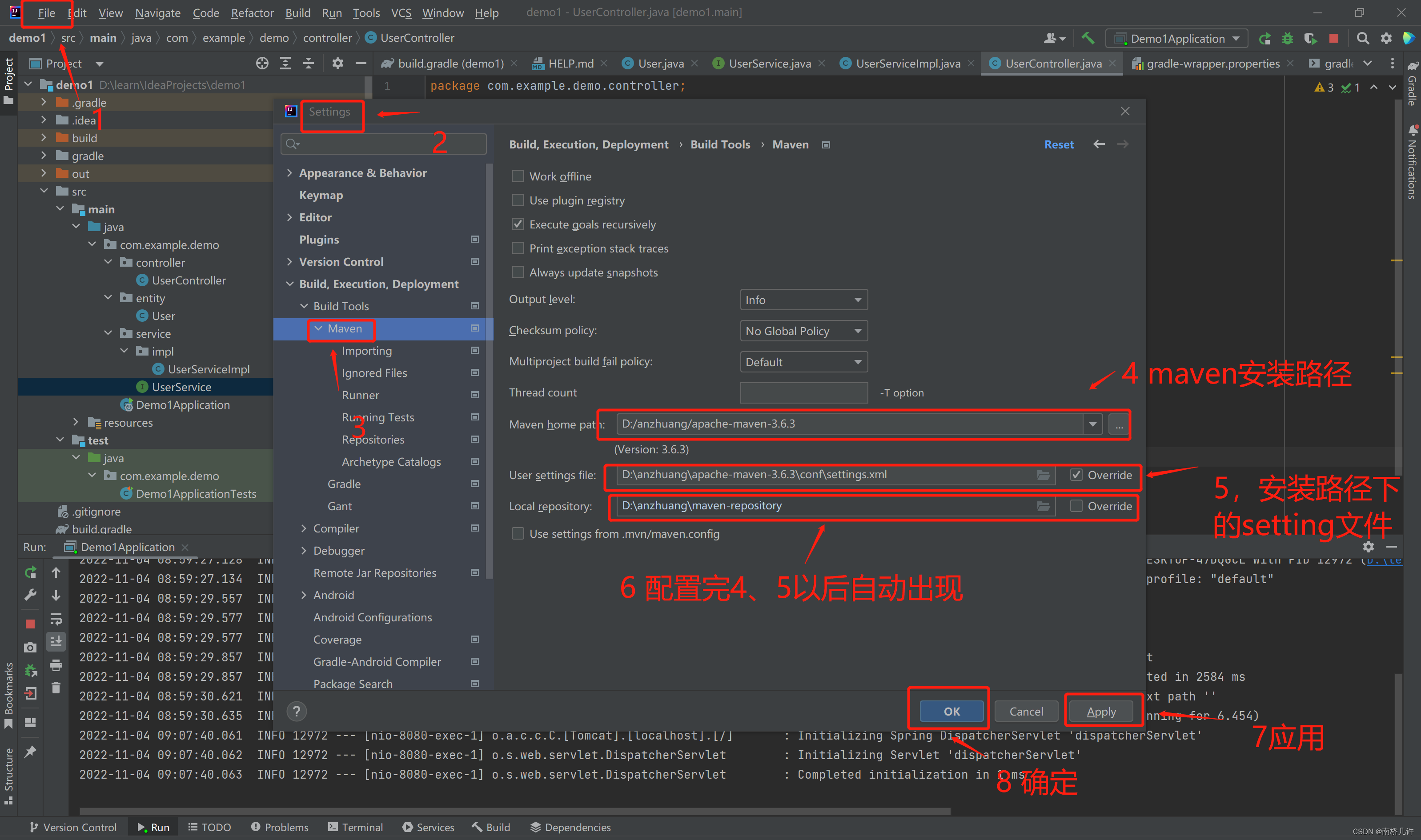
Task: Click the hammer Build Project icon
Action: (x=1087, y=38)
